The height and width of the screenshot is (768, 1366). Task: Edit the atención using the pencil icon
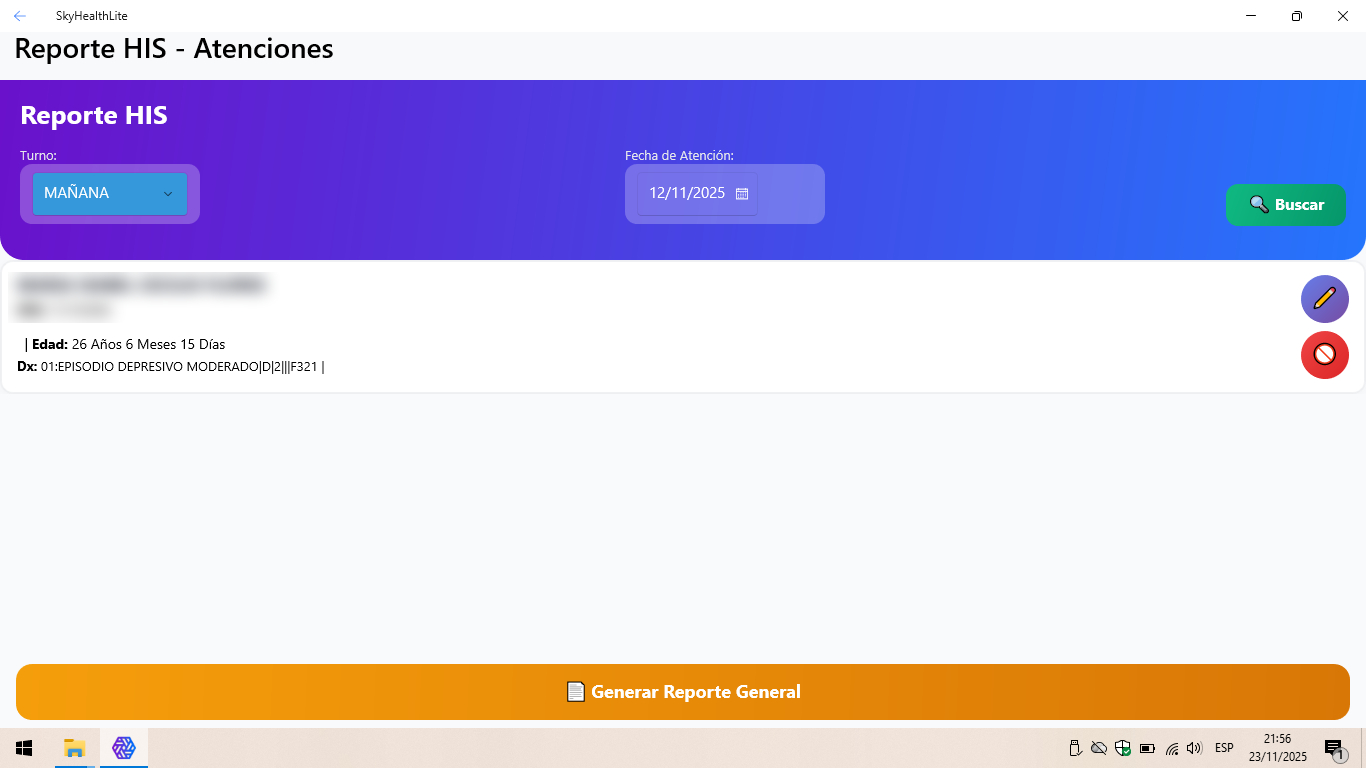pyautogui.click(x=1324, y=299)
